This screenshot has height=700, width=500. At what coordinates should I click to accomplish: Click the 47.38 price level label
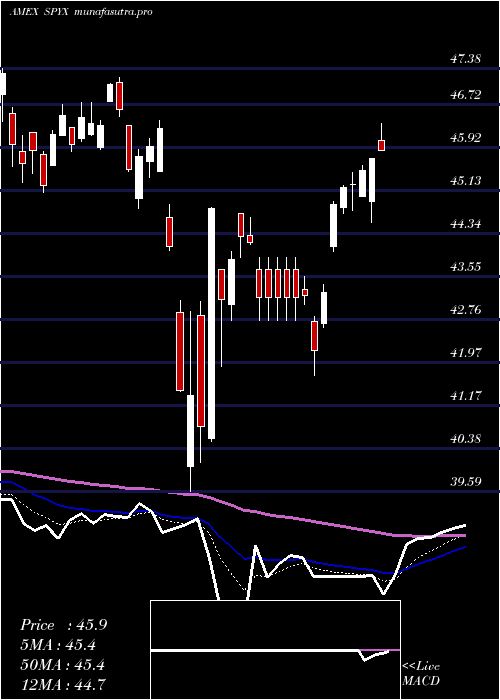pyautogui.click(x=466, y=58)
